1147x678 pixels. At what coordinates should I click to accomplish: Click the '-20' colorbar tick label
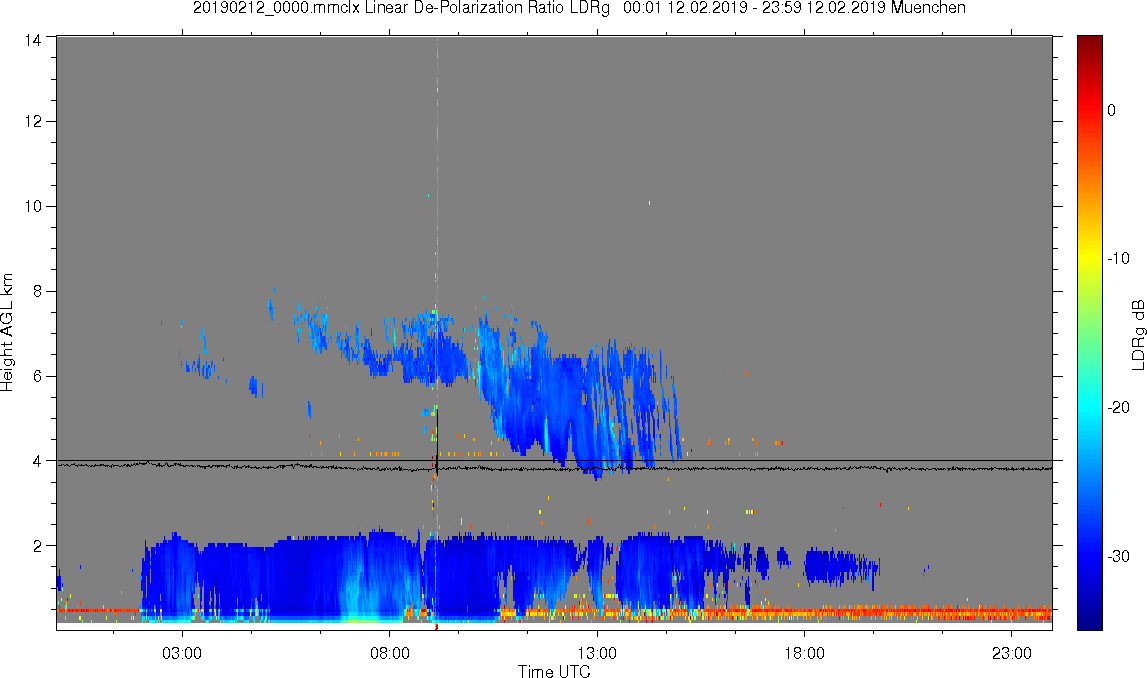(x=1118, y=407)
